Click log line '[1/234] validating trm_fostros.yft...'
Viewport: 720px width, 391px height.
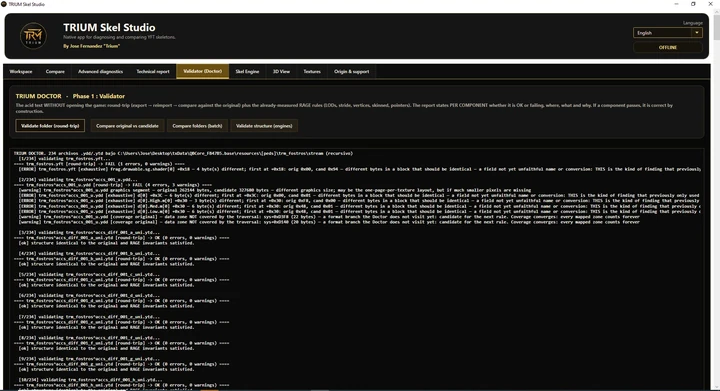[x=64, y=158]
